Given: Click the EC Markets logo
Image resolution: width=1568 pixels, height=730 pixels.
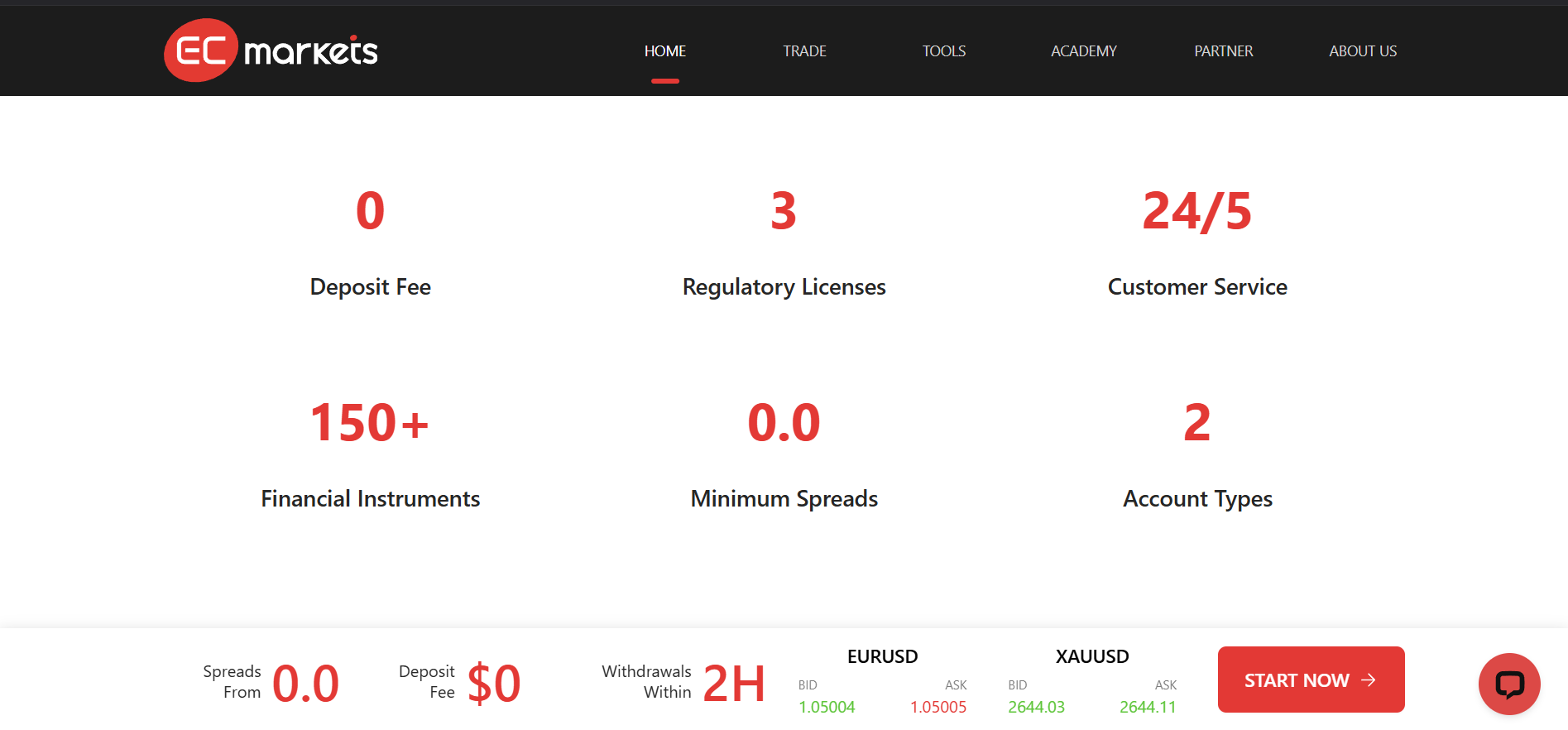Looking at the screenshot, I should (271, 50).
